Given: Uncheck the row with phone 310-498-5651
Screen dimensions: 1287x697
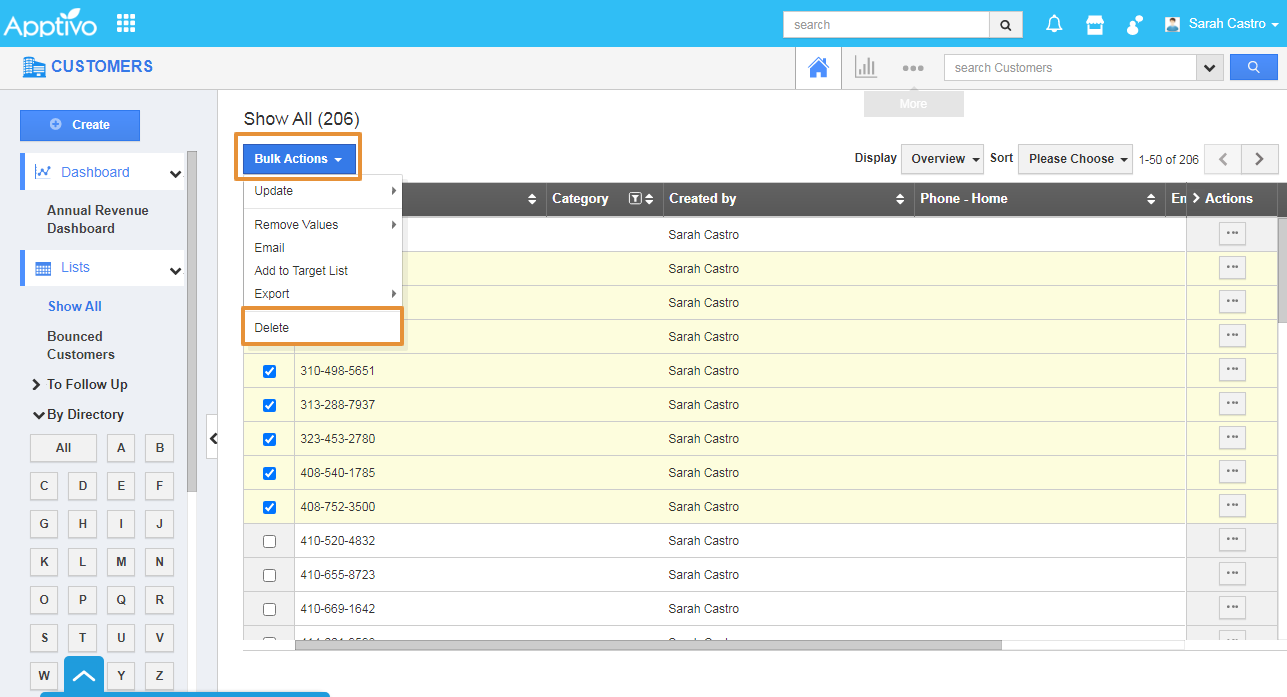Looking at the screenshot, I should click(x=269, y=371).
